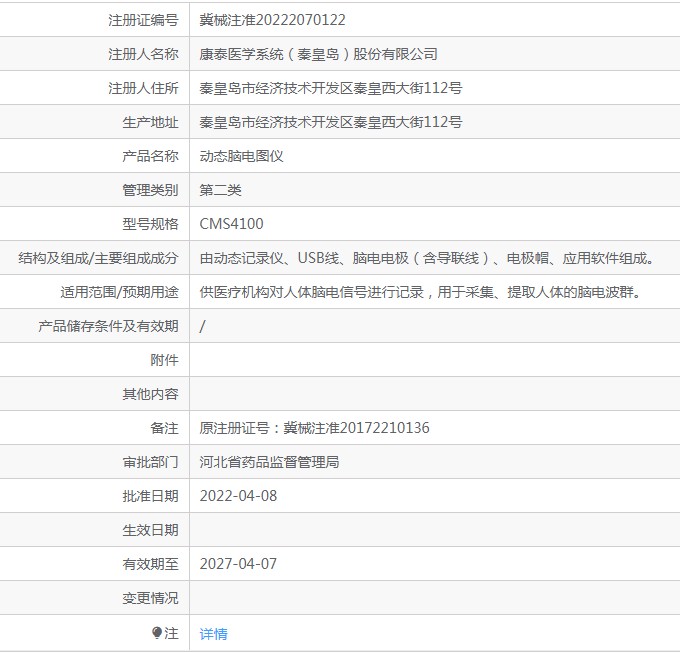680x653 pixels.
Task: Select the address in the 注册人住所 row
Action: 331,88
